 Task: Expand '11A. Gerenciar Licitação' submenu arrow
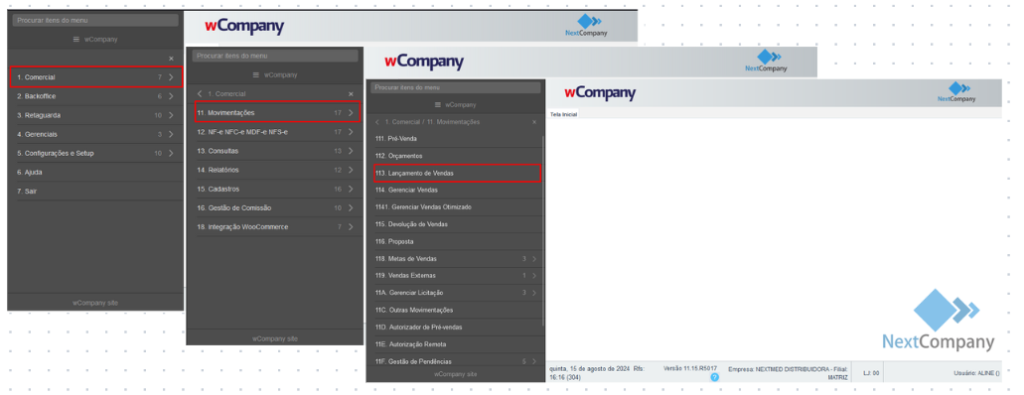click(534, 292)
